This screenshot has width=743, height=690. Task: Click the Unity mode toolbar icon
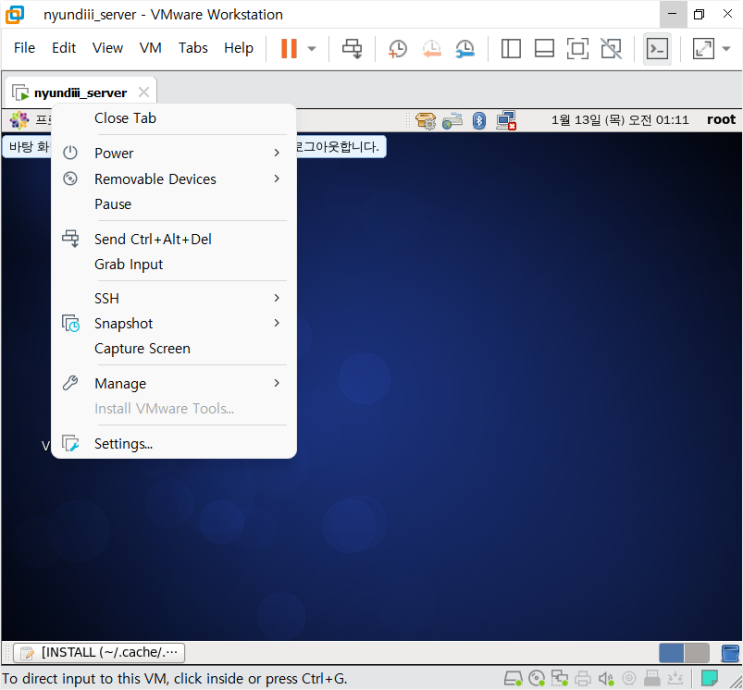tap(611, 48)
